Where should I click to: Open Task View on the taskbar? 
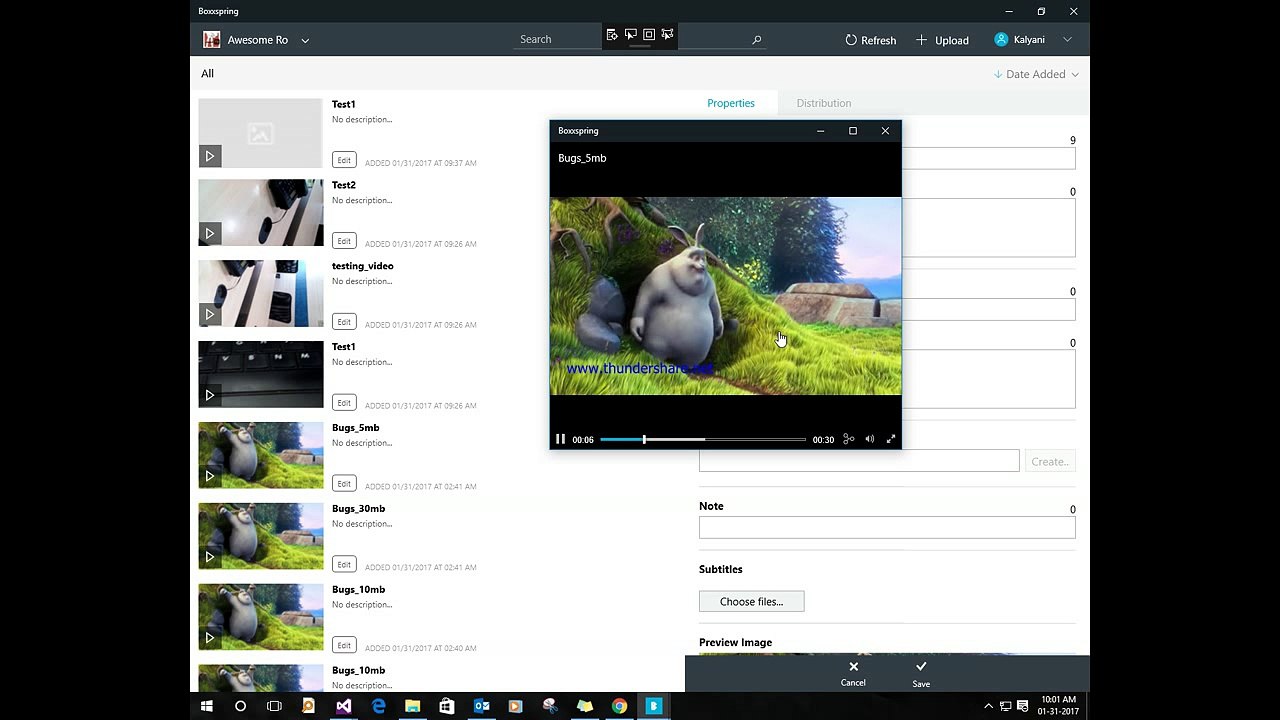(274, 706)
